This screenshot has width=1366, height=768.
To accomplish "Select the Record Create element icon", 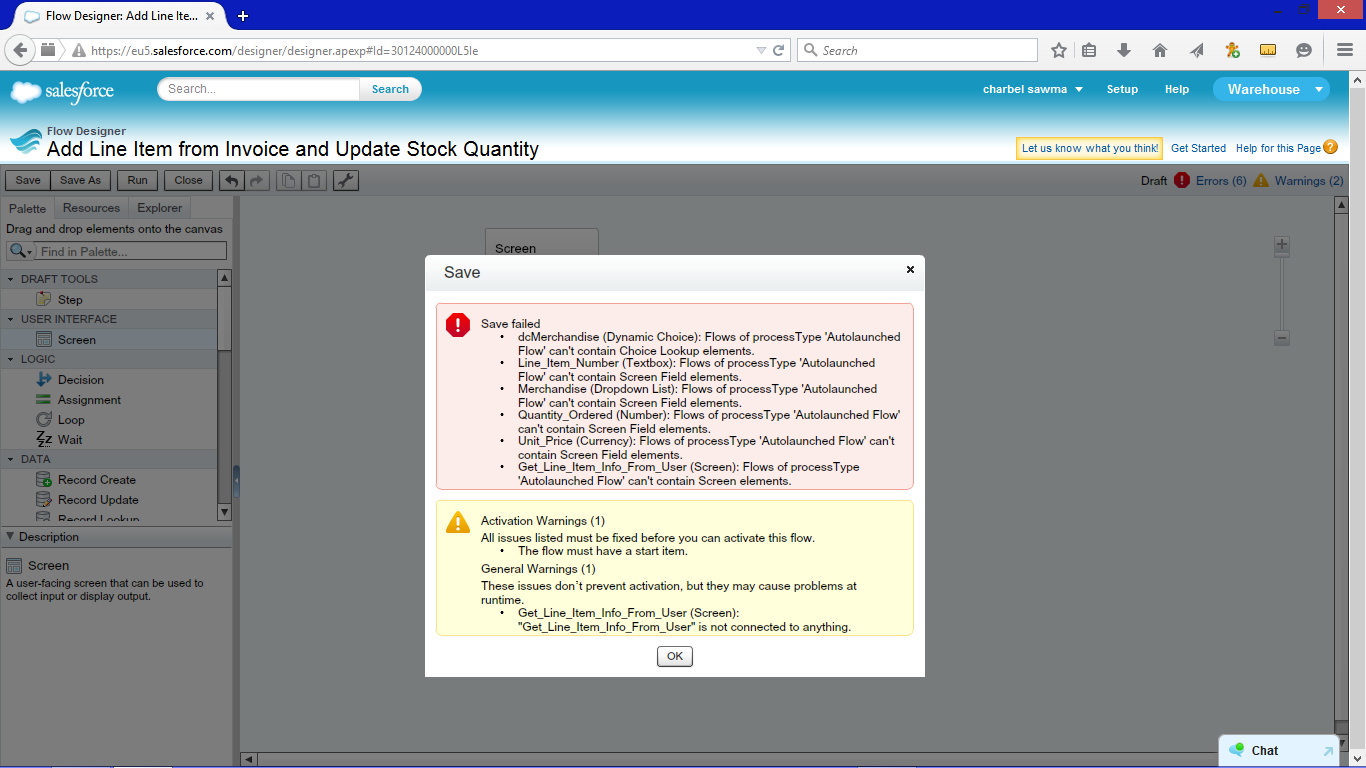I will pos(43,480).
